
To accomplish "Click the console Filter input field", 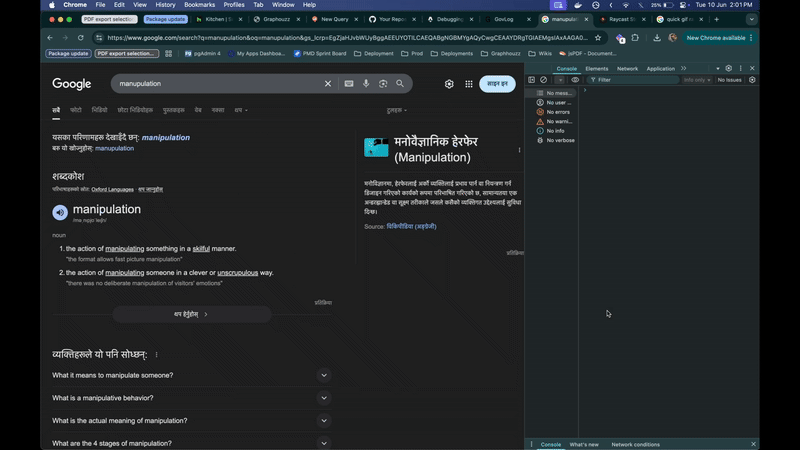I will click(633, 80).
